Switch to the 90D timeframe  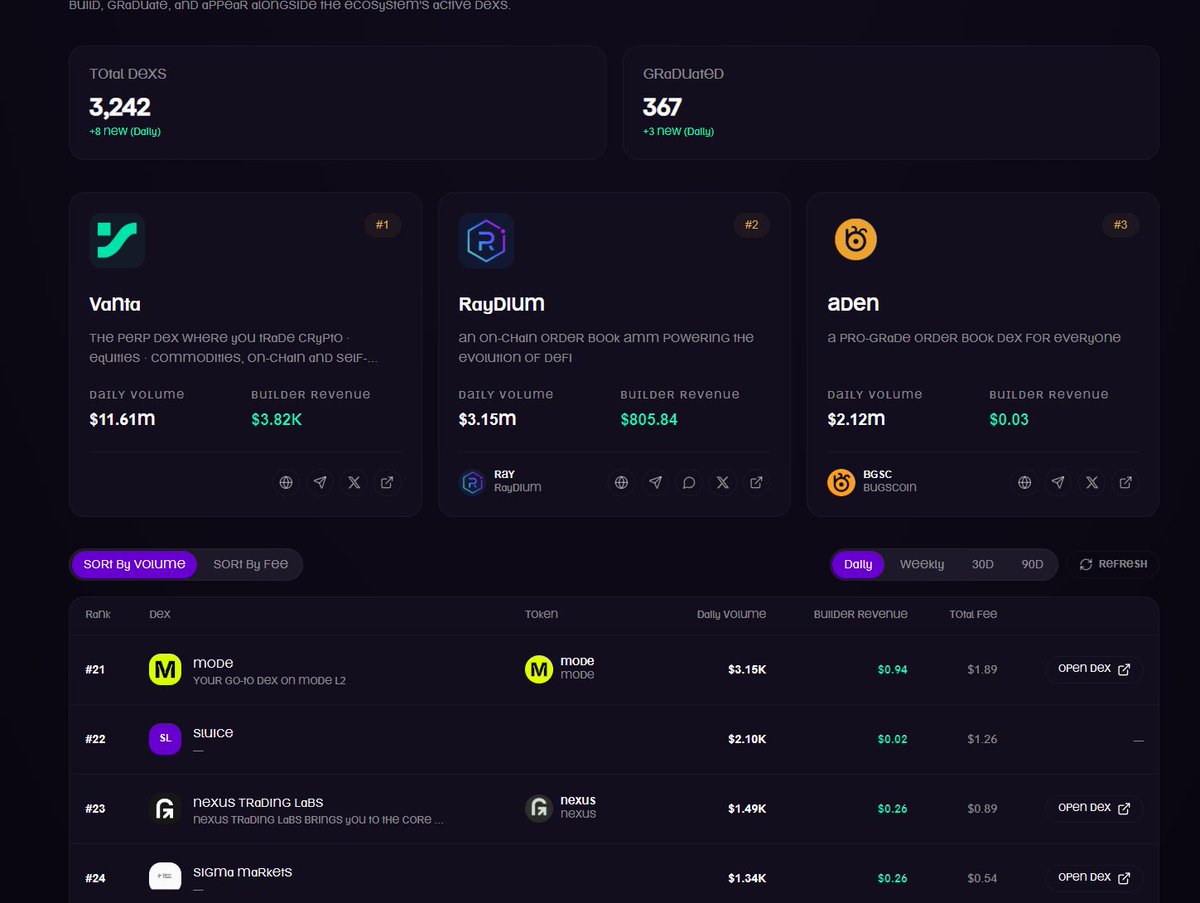pos(1032,564)
